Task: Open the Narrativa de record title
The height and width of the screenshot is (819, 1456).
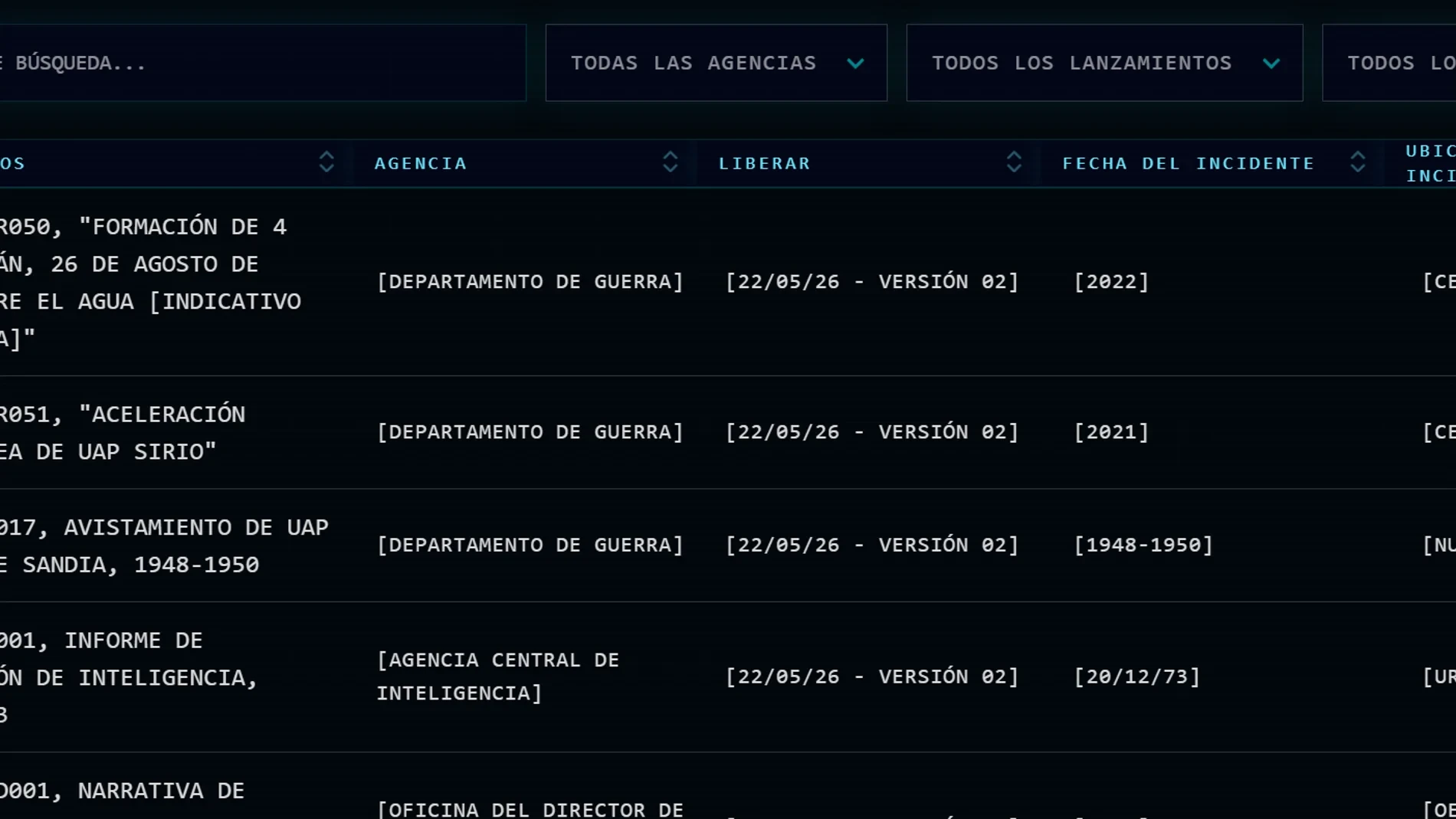Action: (x=123, y=791)
